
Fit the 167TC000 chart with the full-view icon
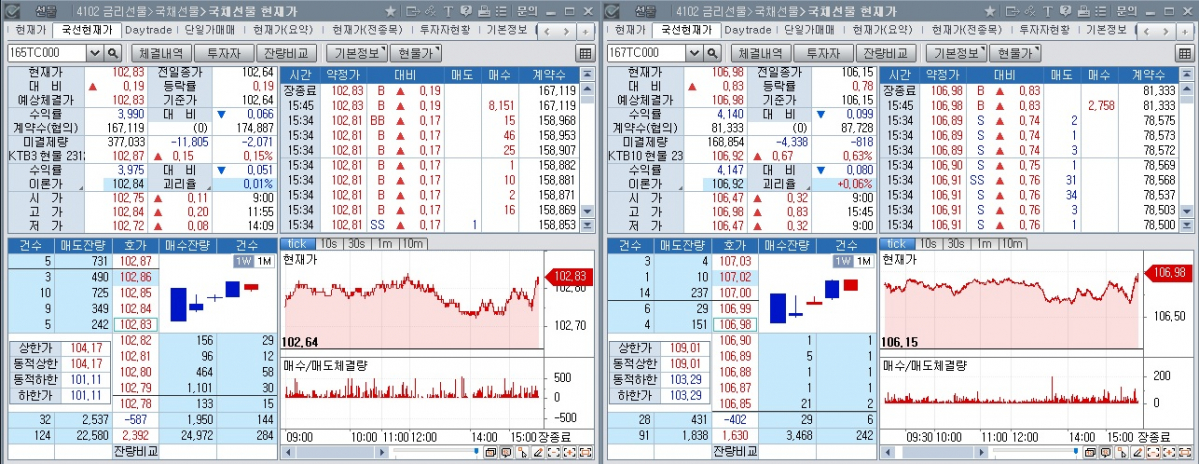point(1184,453)
